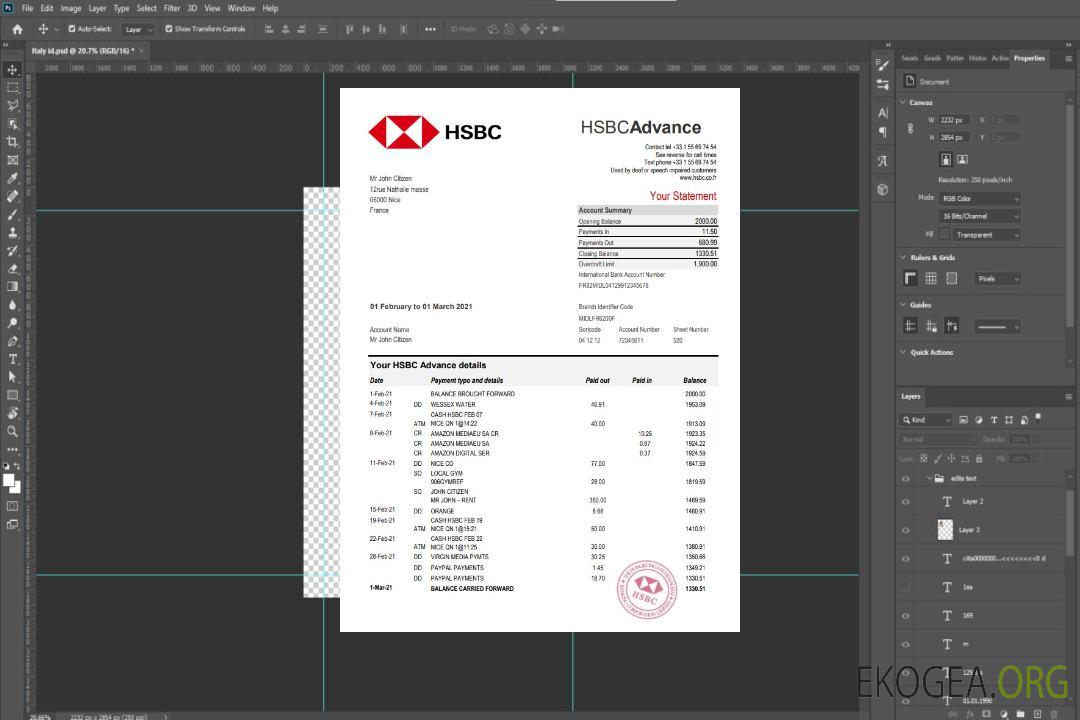Click the Fill color swatch in Properties

(944, 234)
